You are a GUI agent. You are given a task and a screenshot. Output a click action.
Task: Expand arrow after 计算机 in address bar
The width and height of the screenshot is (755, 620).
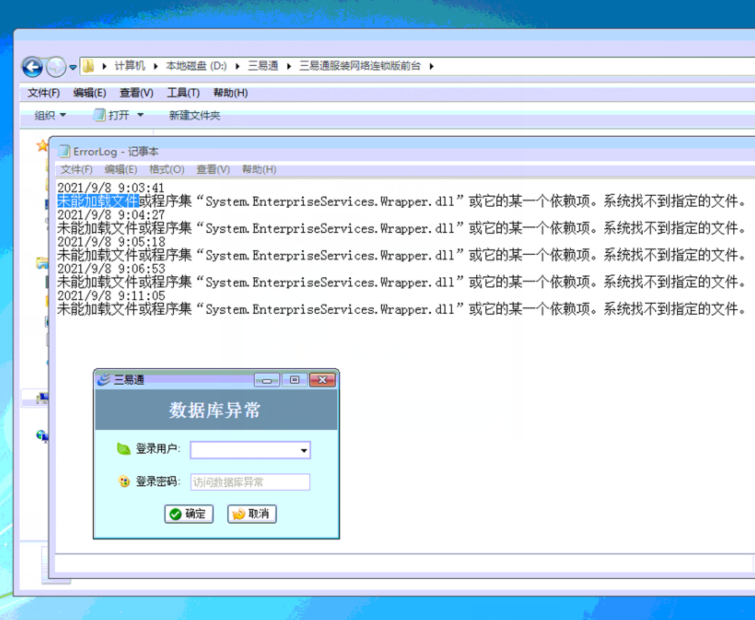click(x=156, y=66)
